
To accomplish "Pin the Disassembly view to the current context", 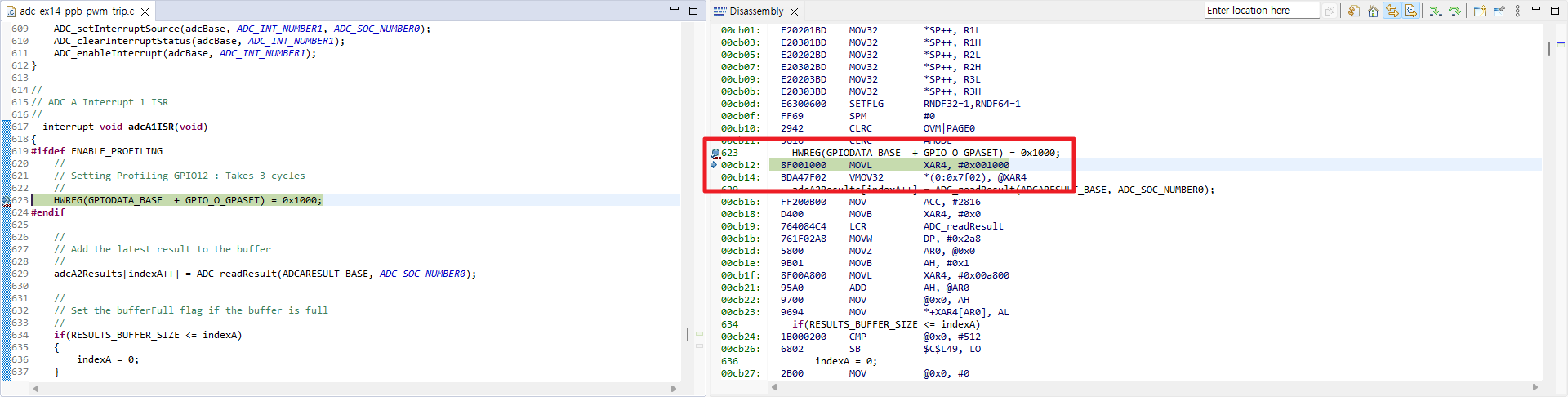I will coord(1499,11).
